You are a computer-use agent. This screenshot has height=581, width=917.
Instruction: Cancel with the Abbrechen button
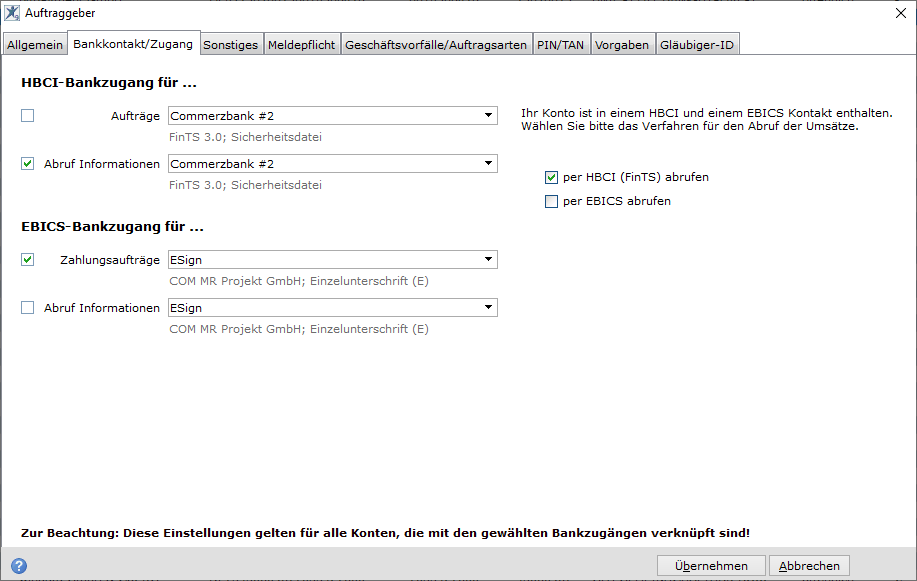(x=809, y=566)
